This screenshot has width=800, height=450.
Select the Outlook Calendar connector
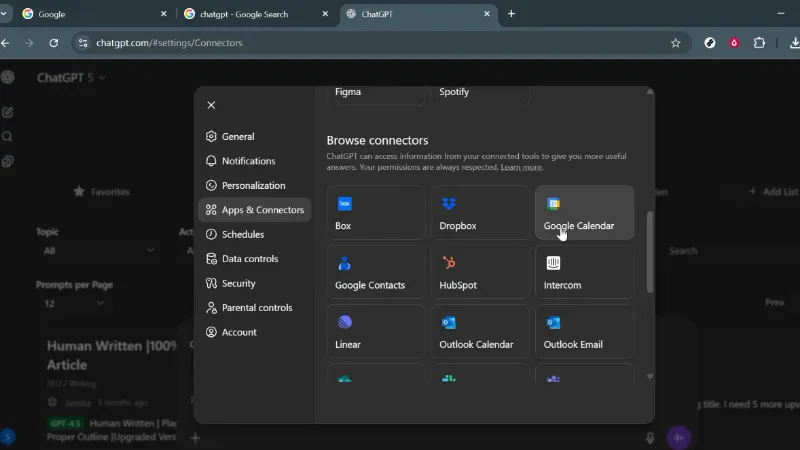[479, 331]
